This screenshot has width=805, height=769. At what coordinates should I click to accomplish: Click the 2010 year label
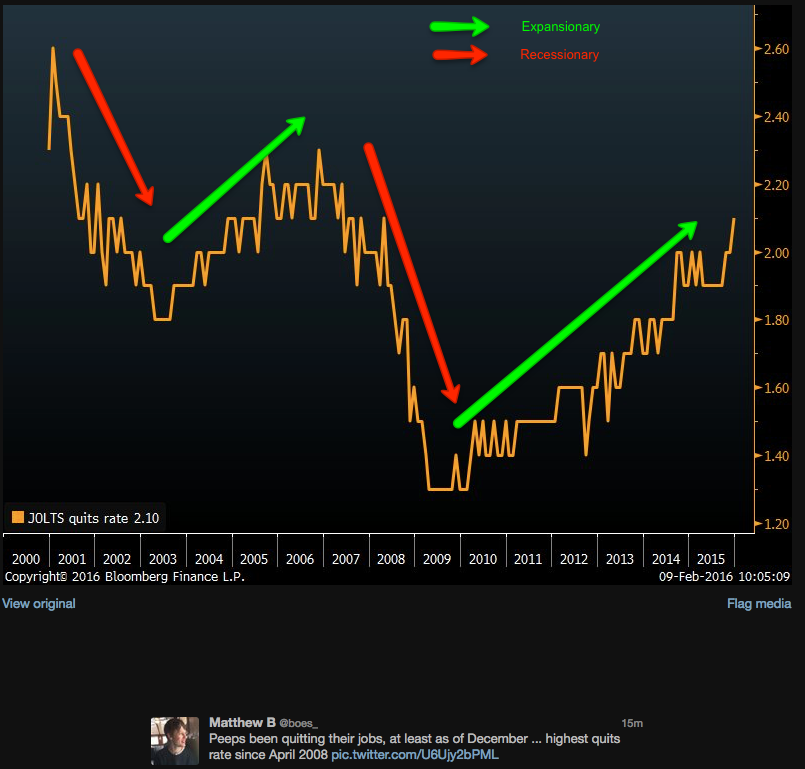pyautogui.click(x=483, y=559)
